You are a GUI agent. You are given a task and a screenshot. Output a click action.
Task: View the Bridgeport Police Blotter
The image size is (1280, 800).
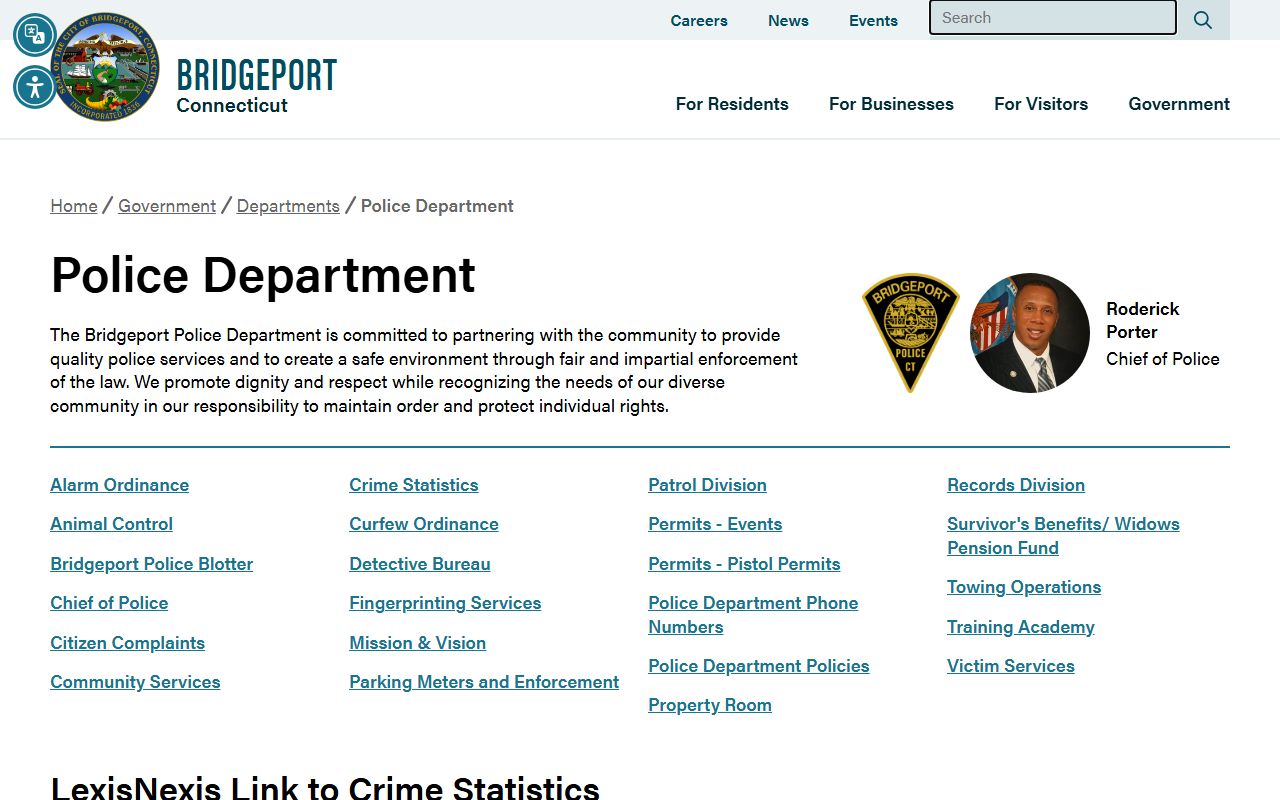click(151, 564)
